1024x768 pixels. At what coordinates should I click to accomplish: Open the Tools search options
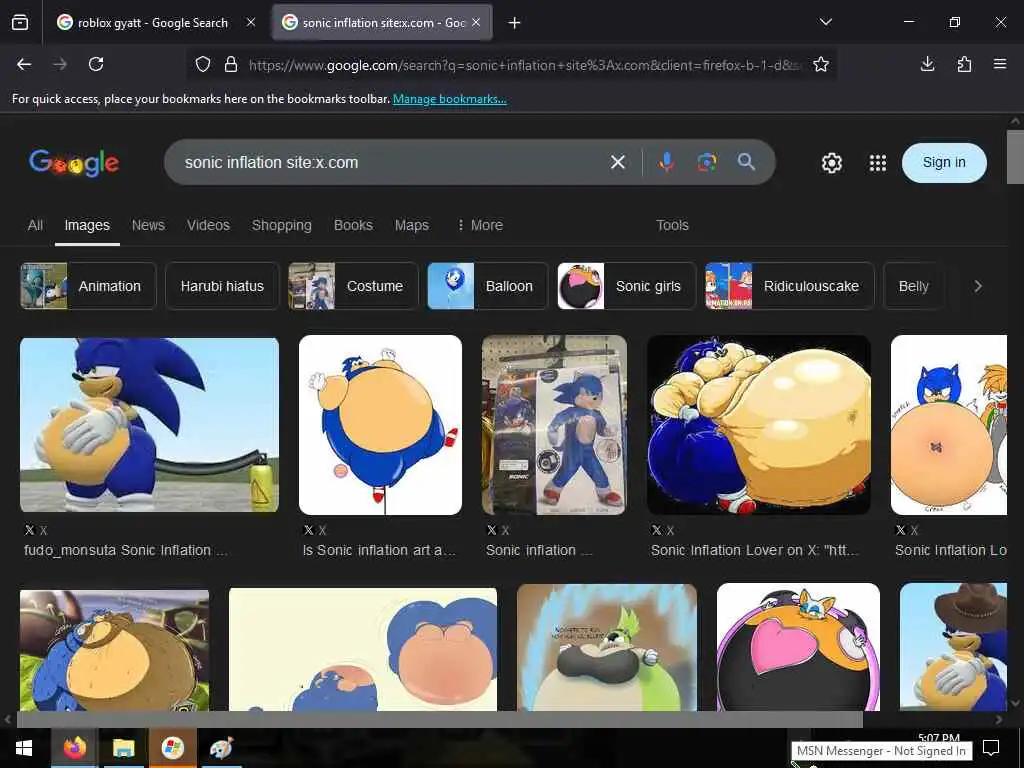coord(672,225)
